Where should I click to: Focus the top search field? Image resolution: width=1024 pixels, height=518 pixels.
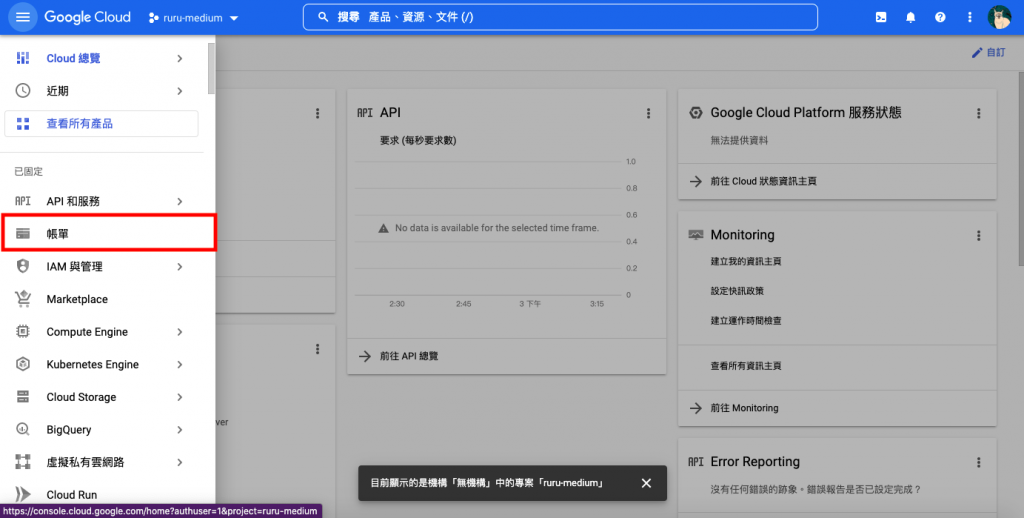pos(560,17)
